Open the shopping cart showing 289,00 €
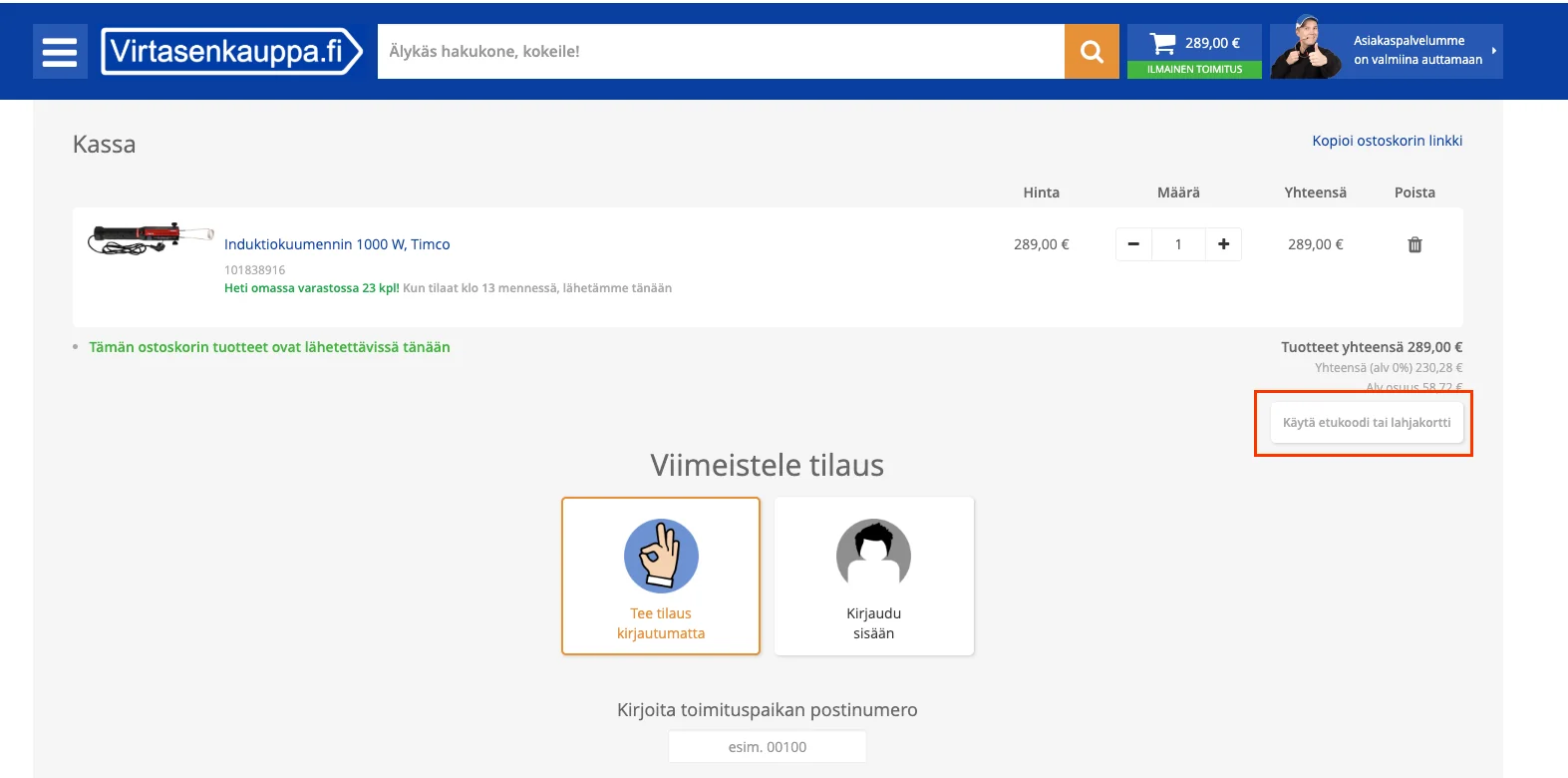The image size is (1568, 778). [1194, 43]
